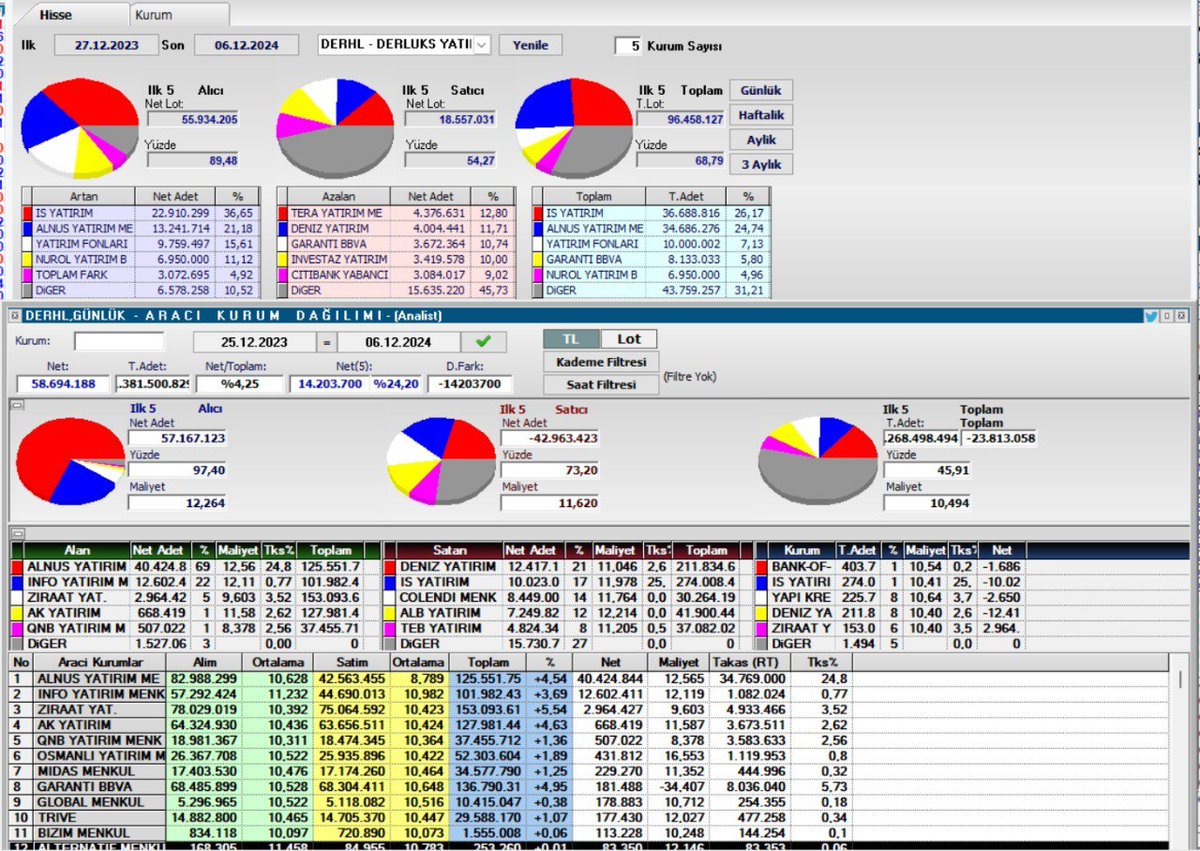Open the DERHL - DERLUKS stock dropdown
The width and height of the screenshot is (1200, 851).
pyautogui.click(x=482, y=45)
